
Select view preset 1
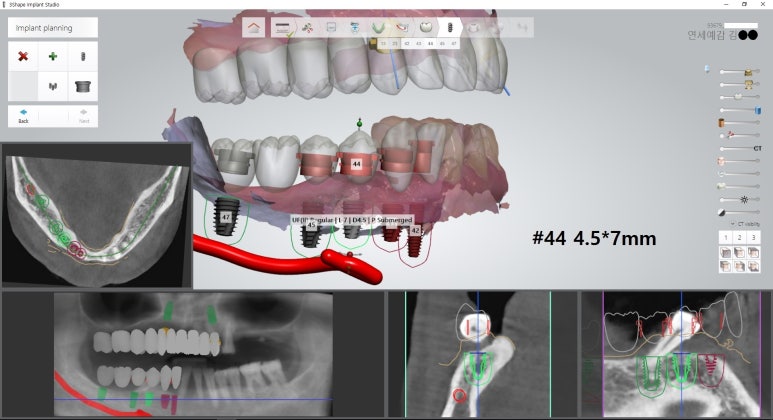[724, 238]
